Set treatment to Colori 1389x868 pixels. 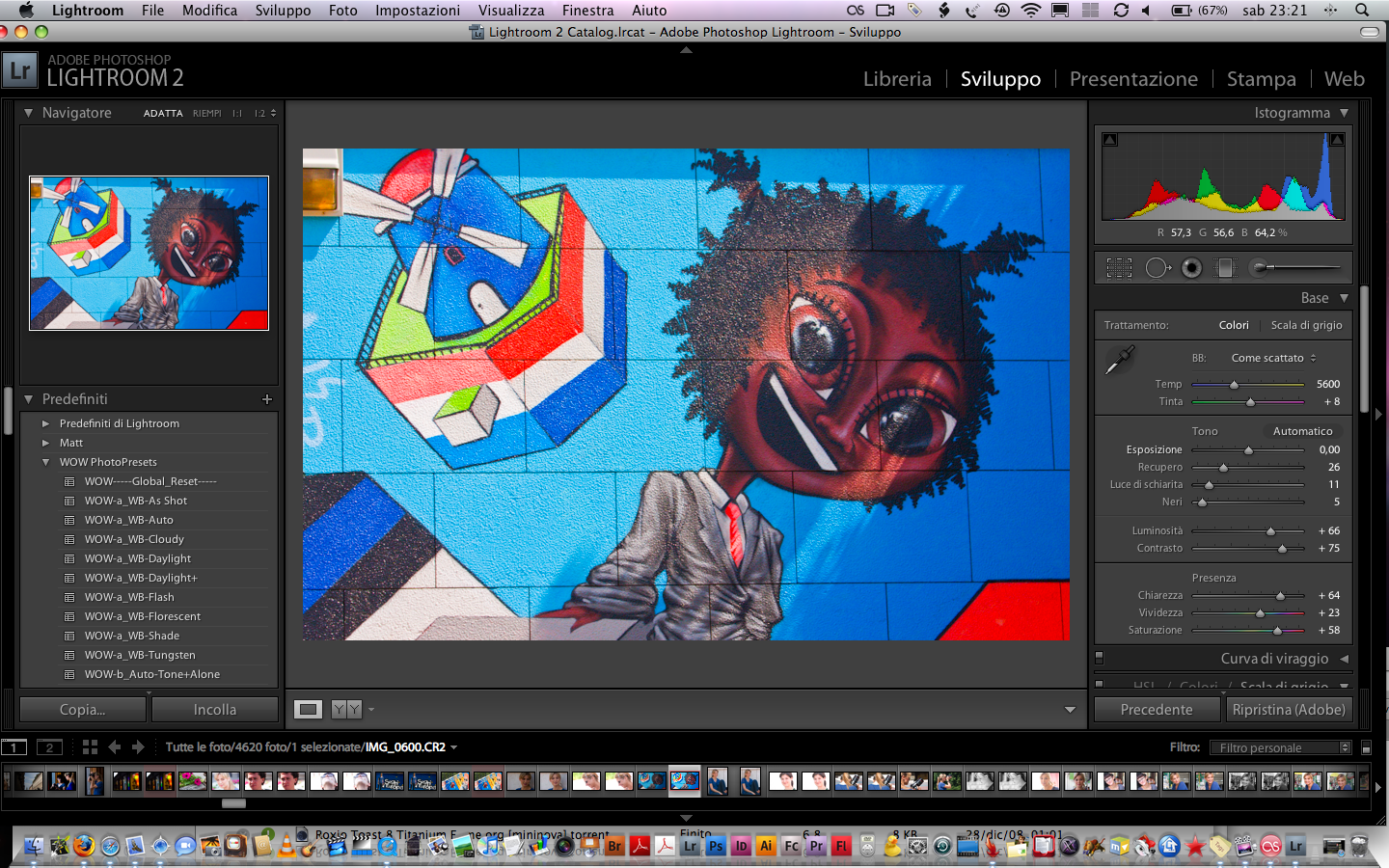tap(1234, 325)
